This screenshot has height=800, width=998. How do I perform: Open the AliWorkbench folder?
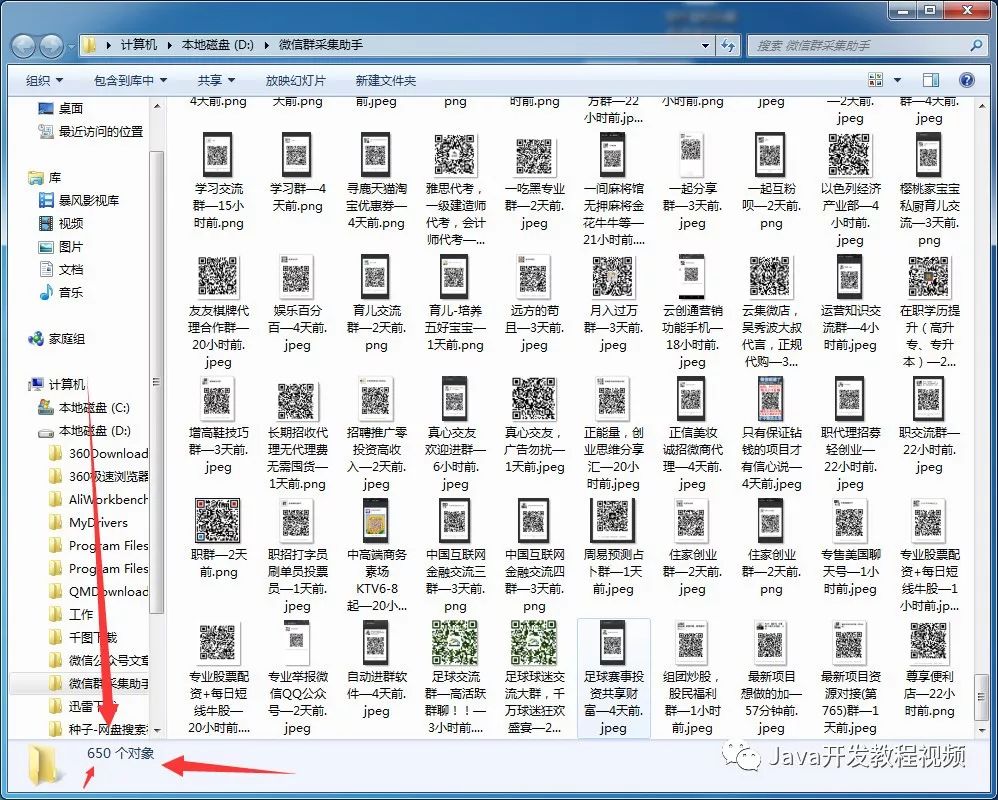[x=99, y=500]
